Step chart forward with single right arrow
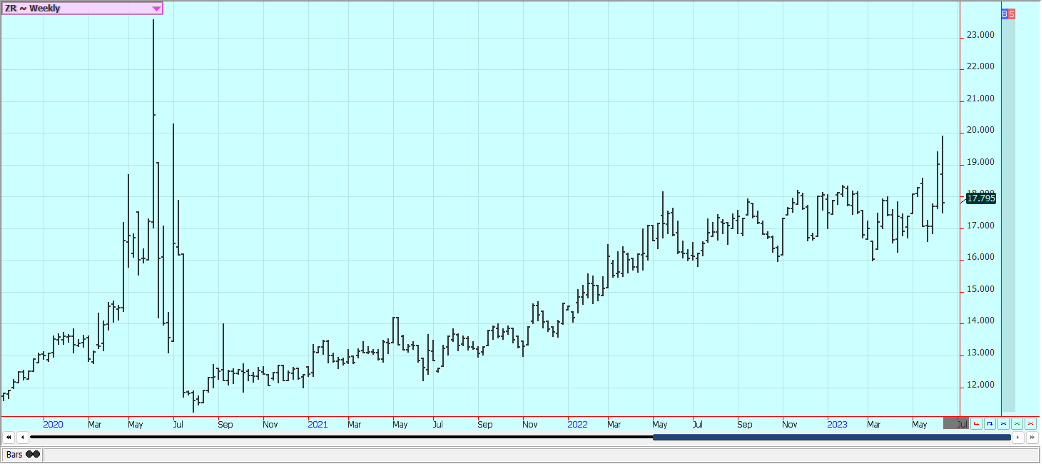 [x=1019, y=437]
